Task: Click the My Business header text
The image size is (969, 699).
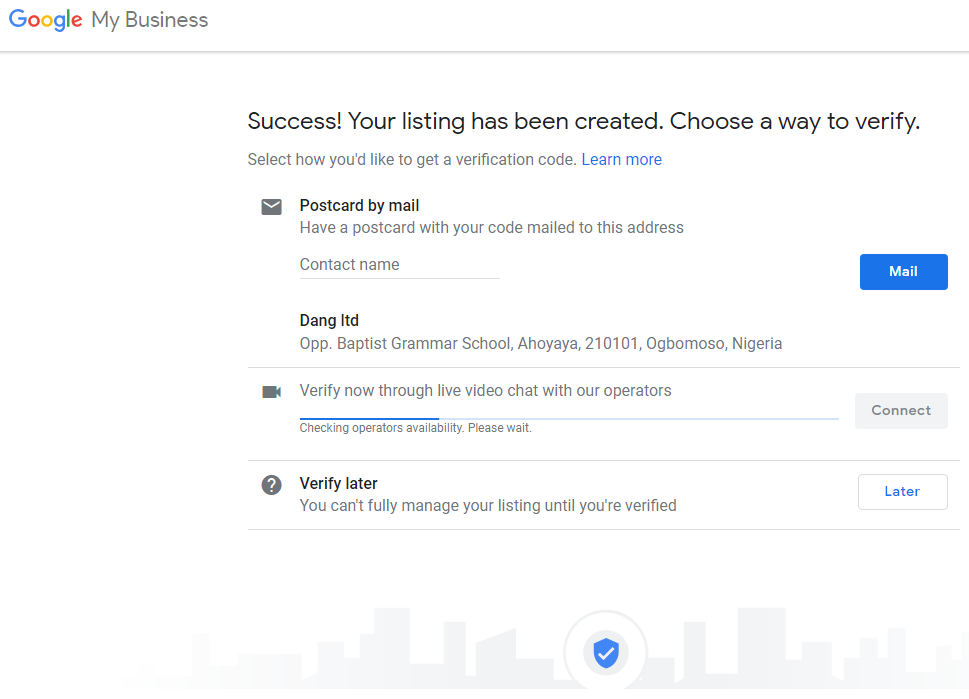Action: (150, 21)
